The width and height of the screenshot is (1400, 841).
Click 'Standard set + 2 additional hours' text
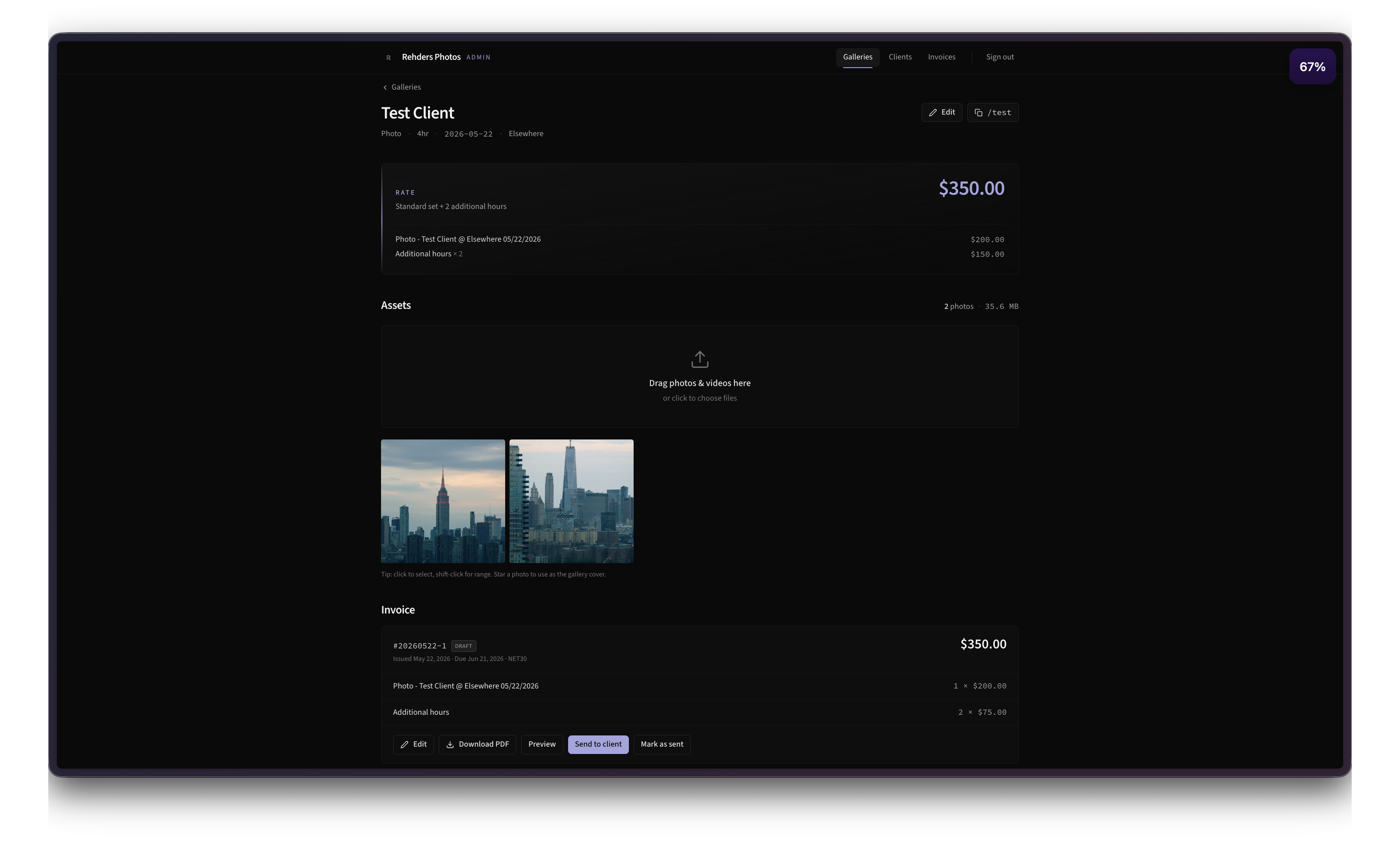pos(450,206)
